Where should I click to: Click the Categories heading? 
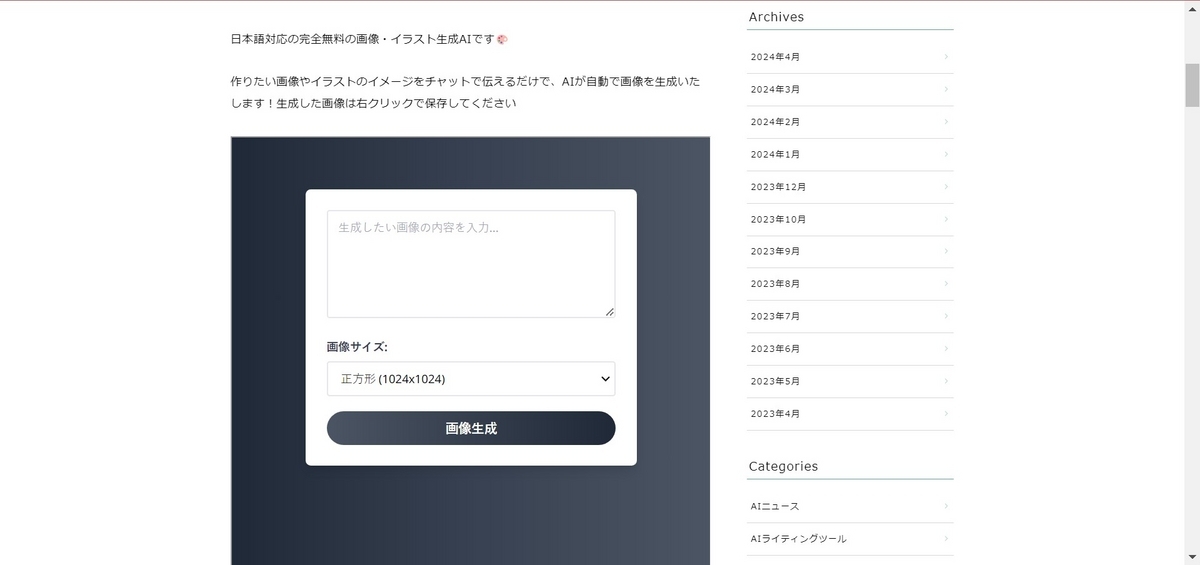[x=783, y=466]
